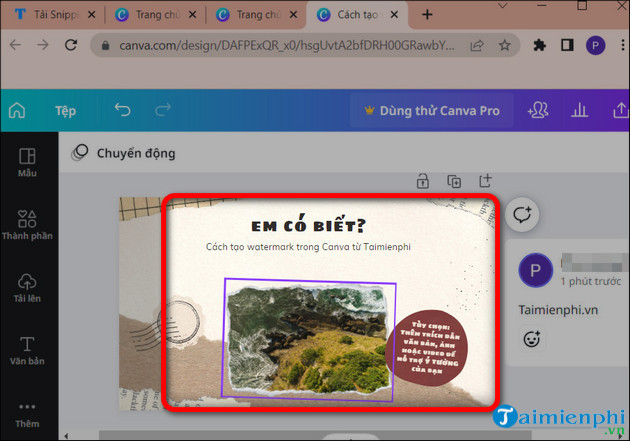
Task: Add emoji reaction to comment
Action: pyautogui.click(x=532, y=339)
